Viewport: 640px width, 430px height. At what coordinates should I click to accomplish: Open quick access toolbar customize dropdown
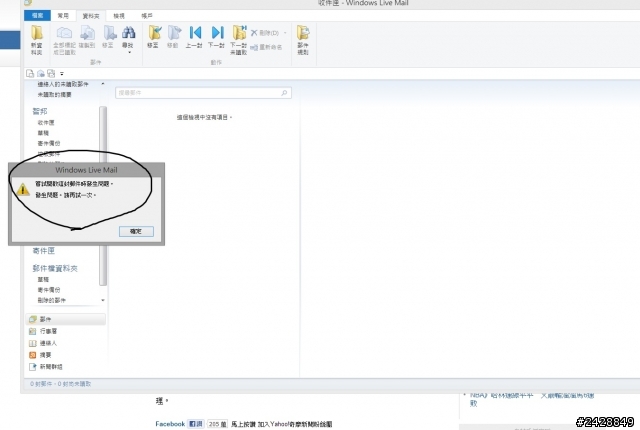coord(62,74)
